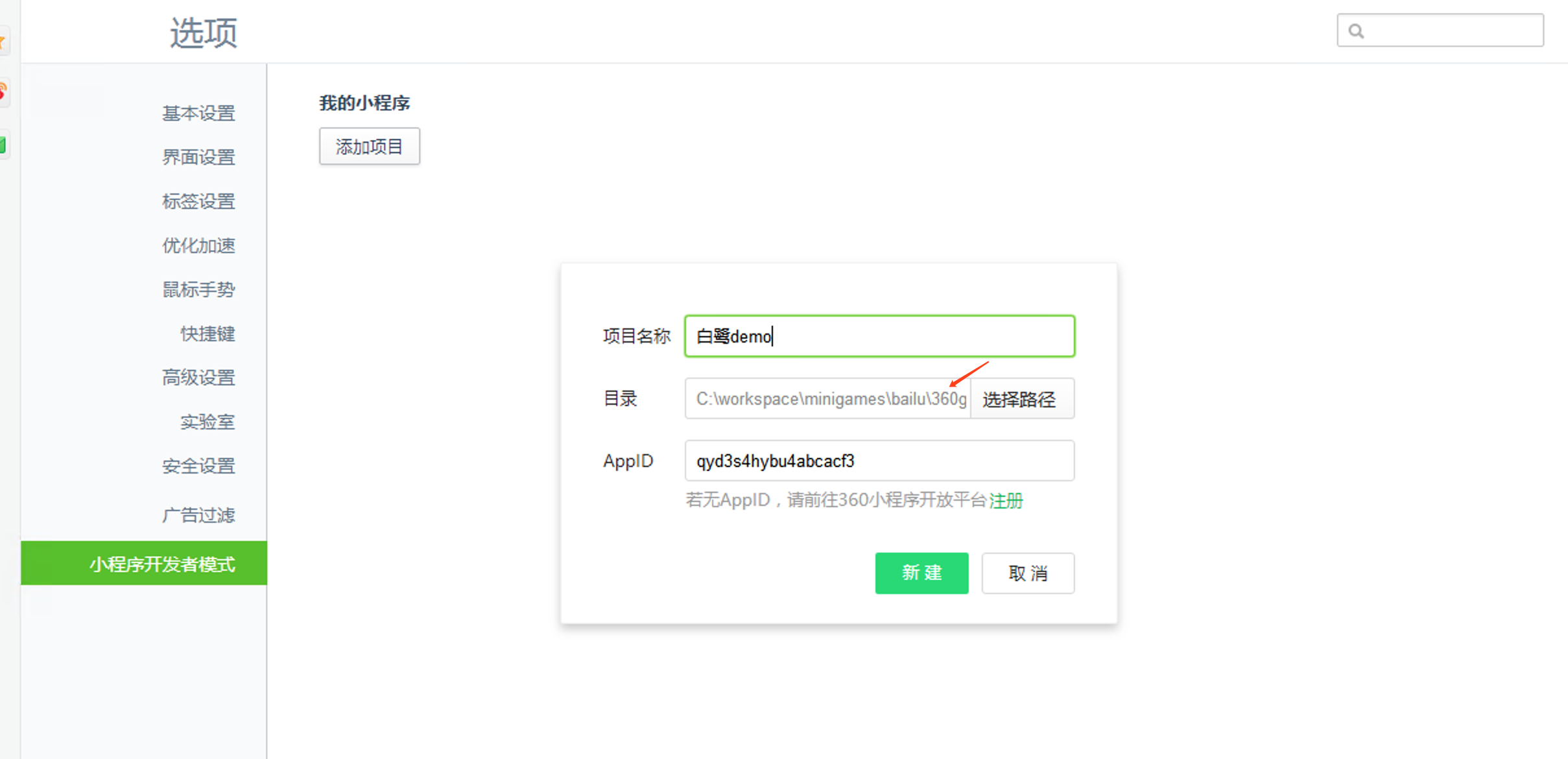Open 实验室 sidebar item
This screenshot has height=759, width=1568.
pos(208,422)
